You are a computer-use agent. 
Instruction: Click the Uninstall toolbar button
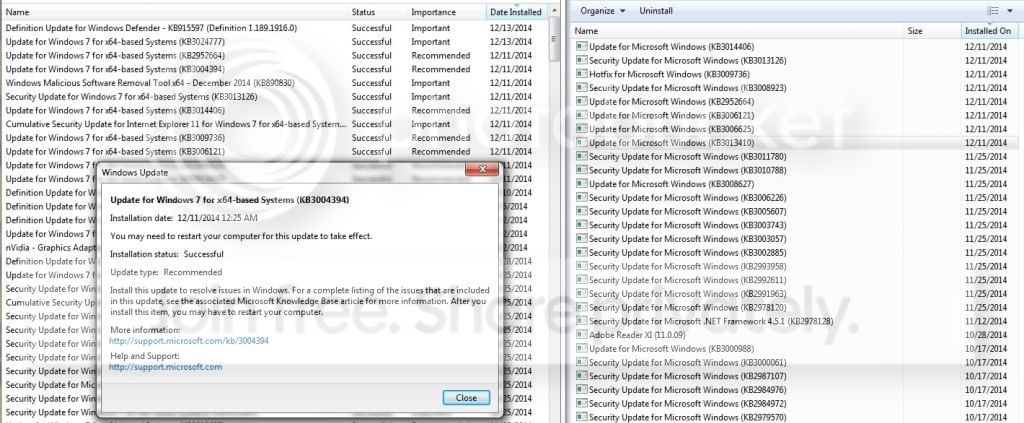point(656,11)
